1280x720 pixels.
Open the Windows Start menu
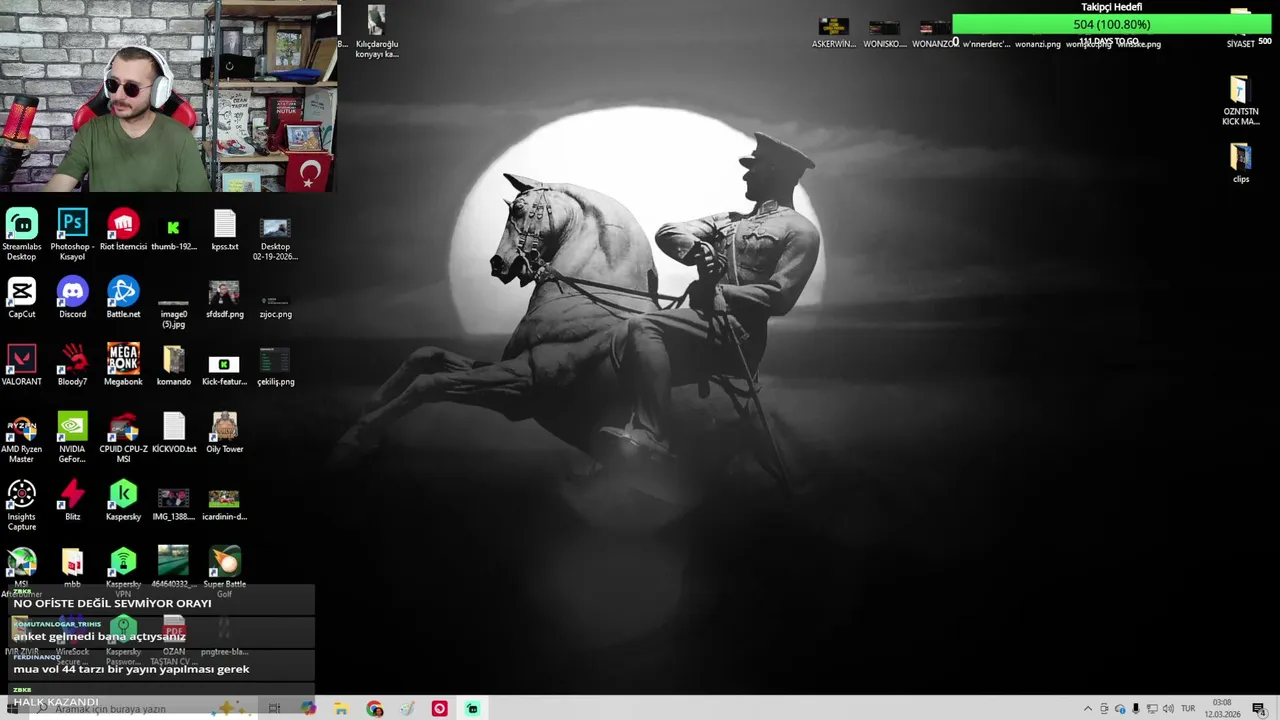(13, 708)
